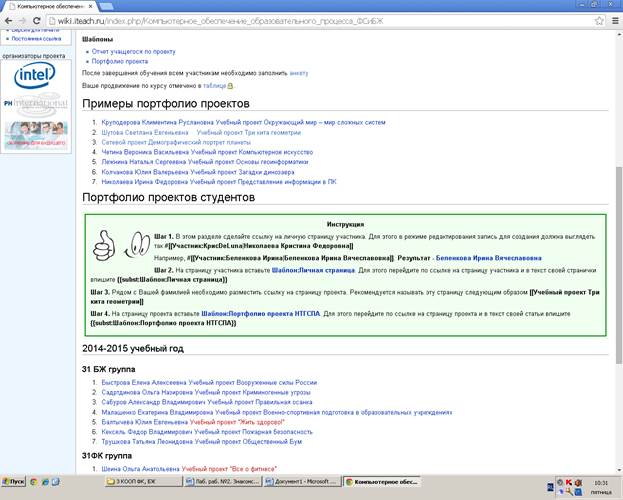Switch to Лаб. раб. №2 taskbar window
This screenshot has height=500, width=623.
coord(223,482)
